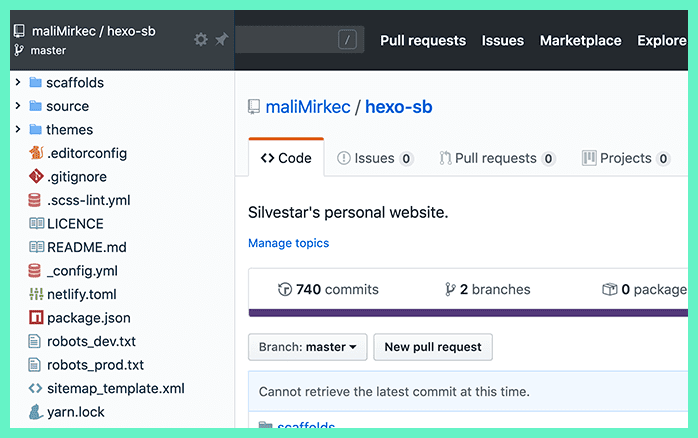Viewport: 698px width, 438px height.
Task: Click the _config.yml file icon
Action: [x=34, y=271]
